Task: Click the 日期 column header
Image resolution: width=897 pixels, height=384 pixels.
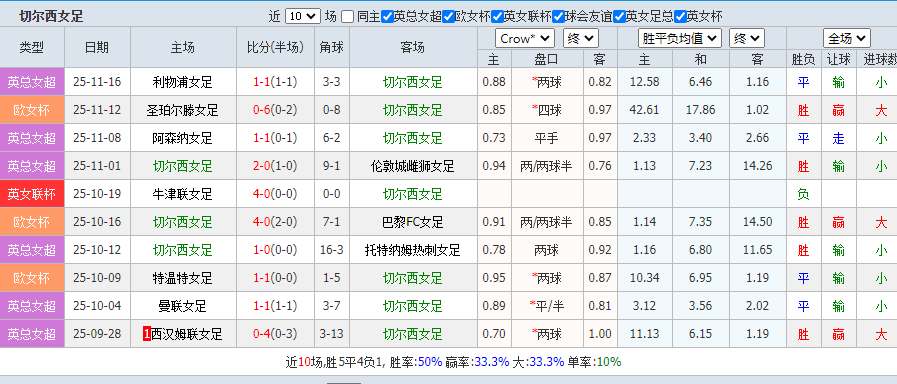Action: tap(97, 47)
